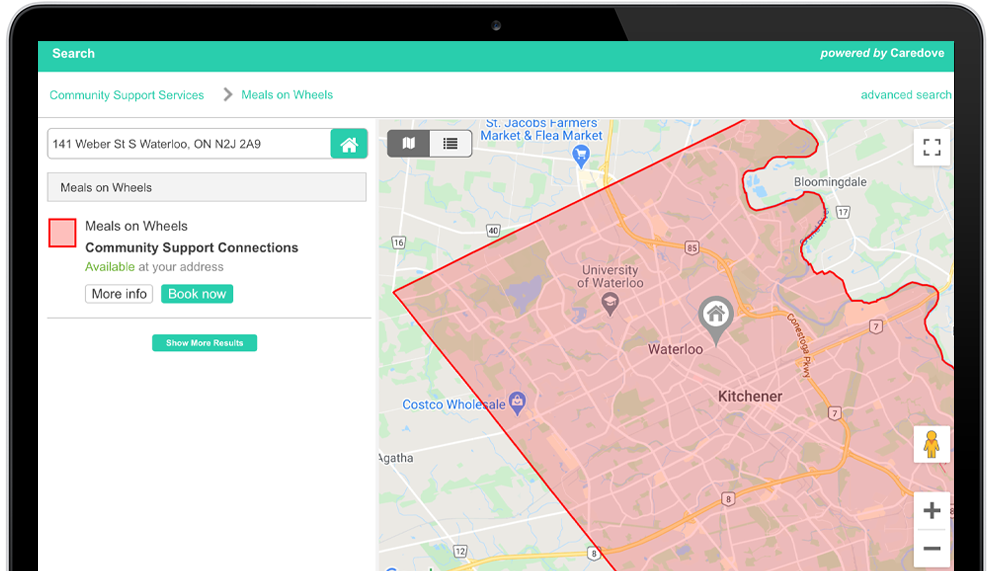Click the Search header title

[x=73, y=54]
